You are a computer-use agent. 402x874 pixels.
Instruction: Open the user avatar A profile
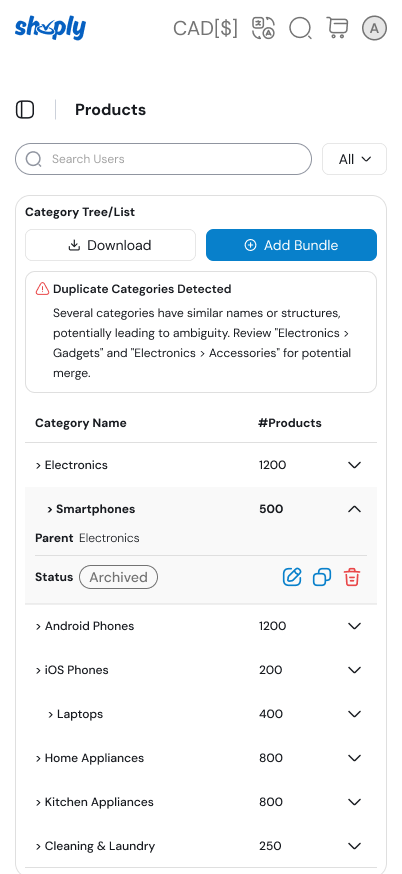(x=375, y=28)
